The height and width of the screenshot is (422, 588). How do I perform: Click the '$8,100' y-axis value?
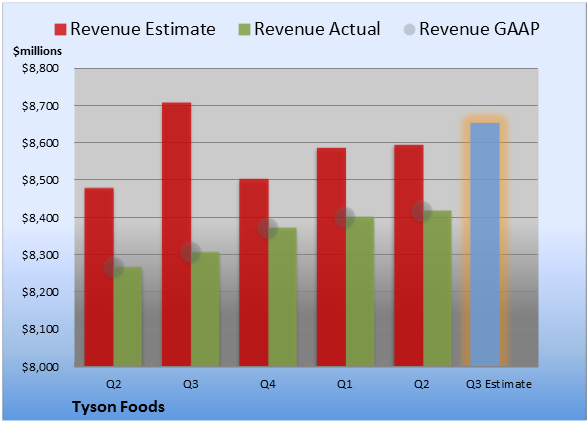[40, 329]
